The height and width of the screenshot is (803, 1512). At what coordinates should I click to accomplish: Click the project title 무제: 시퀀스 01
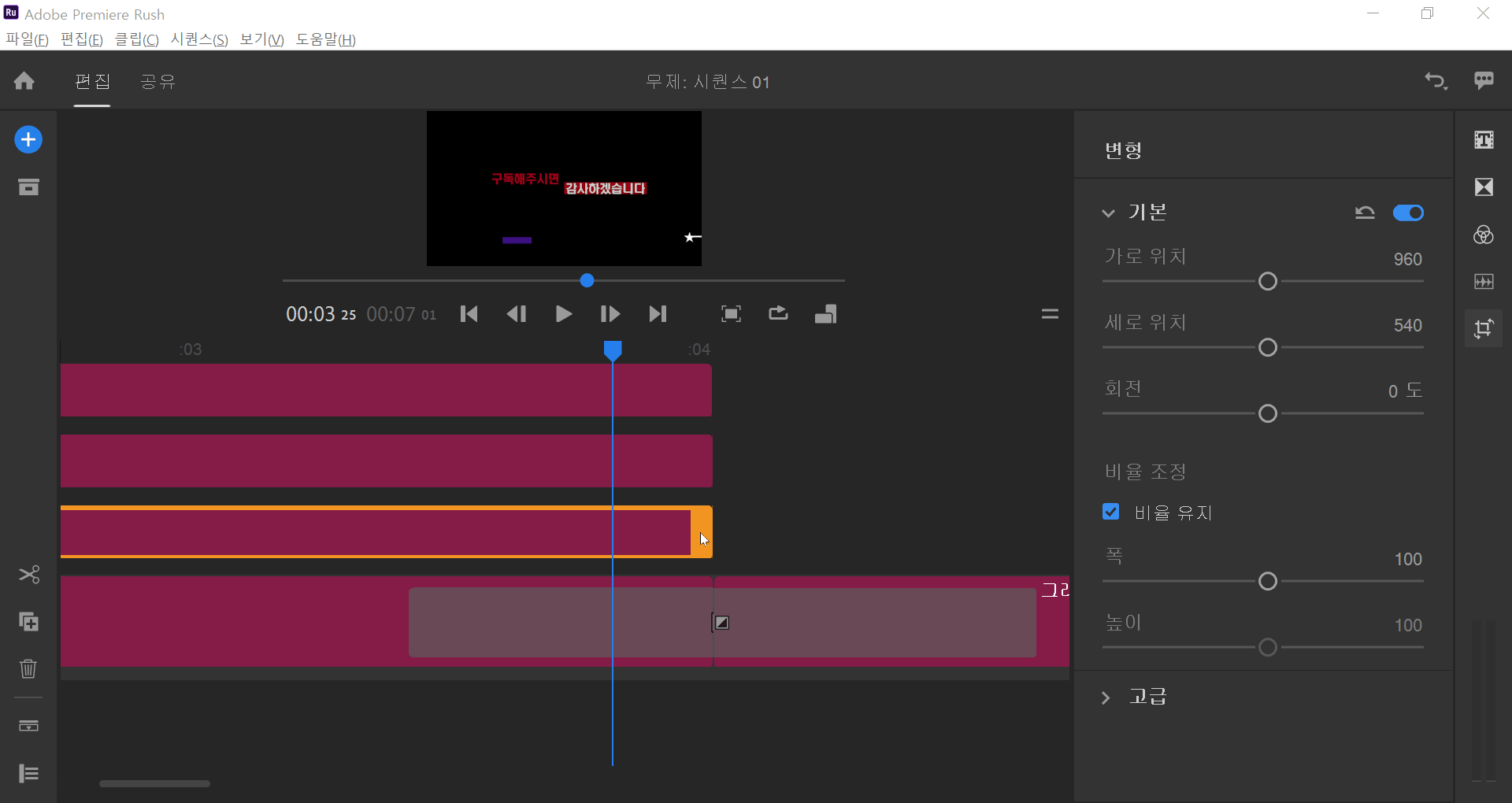click(708, 82)
